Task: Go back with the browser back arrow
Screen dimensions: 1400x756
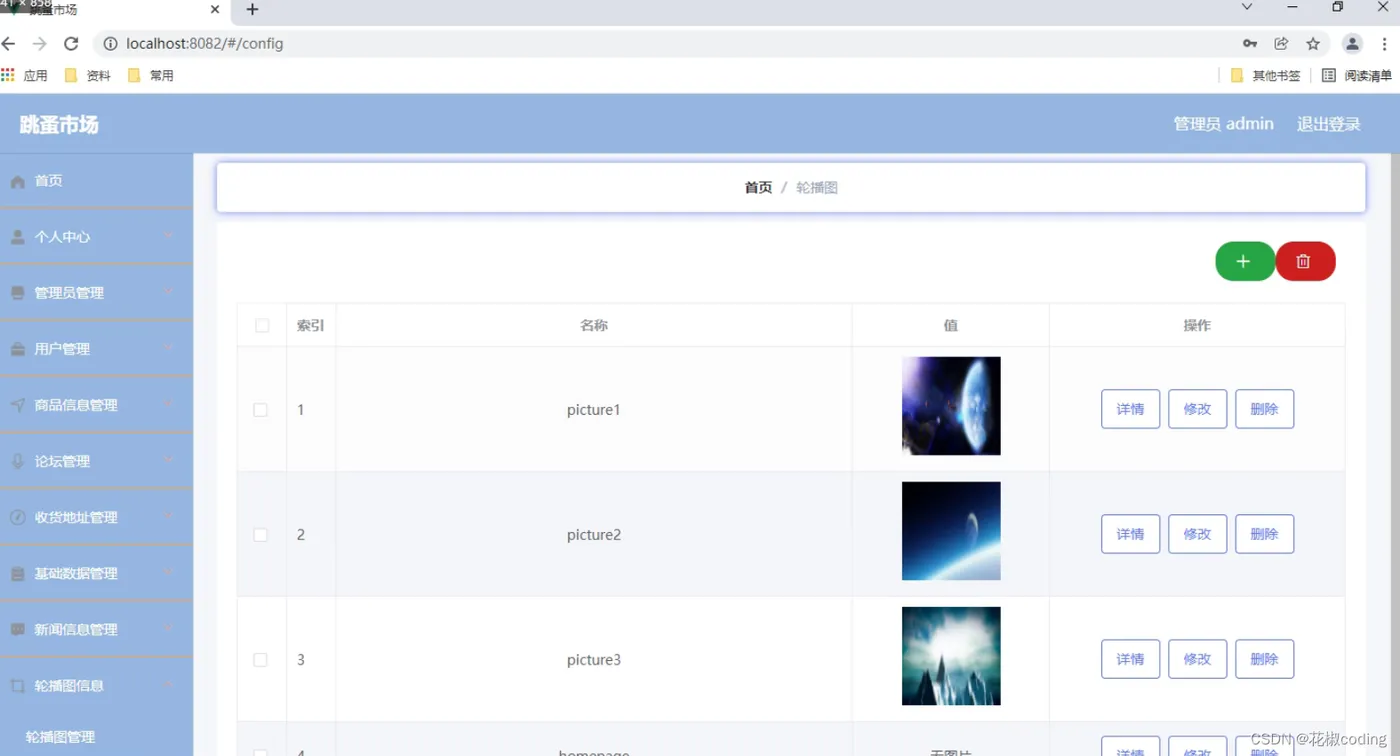Action: (9, 44)
